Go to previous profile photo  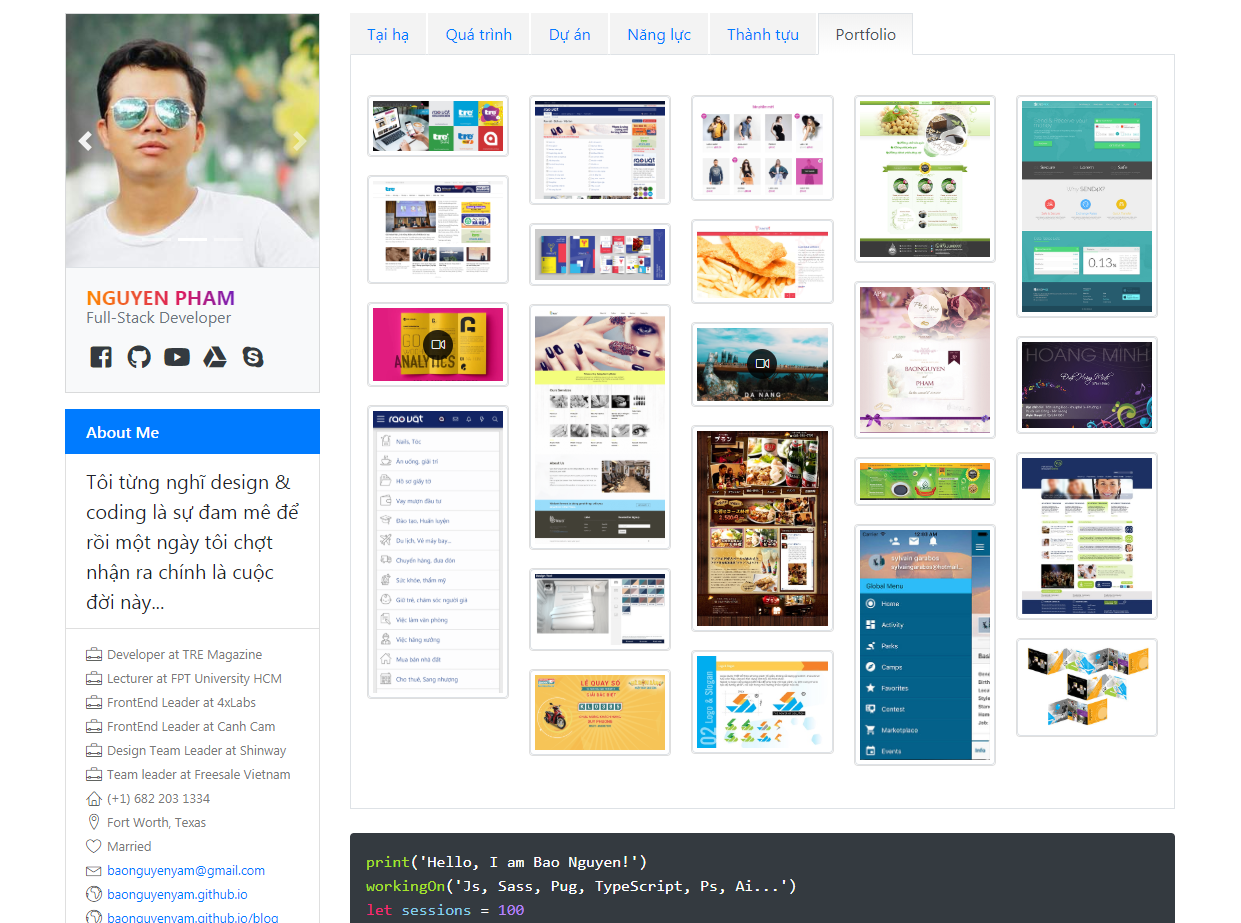(85, 141)
